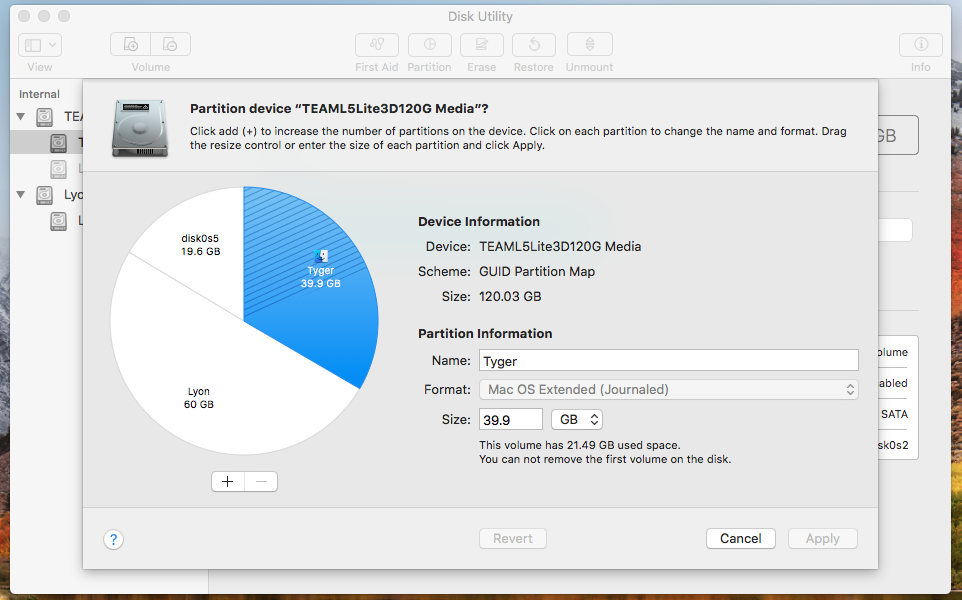Select the TEAM drive icon in sidebar
The image size is (962, 600).
tap(44, 117)
